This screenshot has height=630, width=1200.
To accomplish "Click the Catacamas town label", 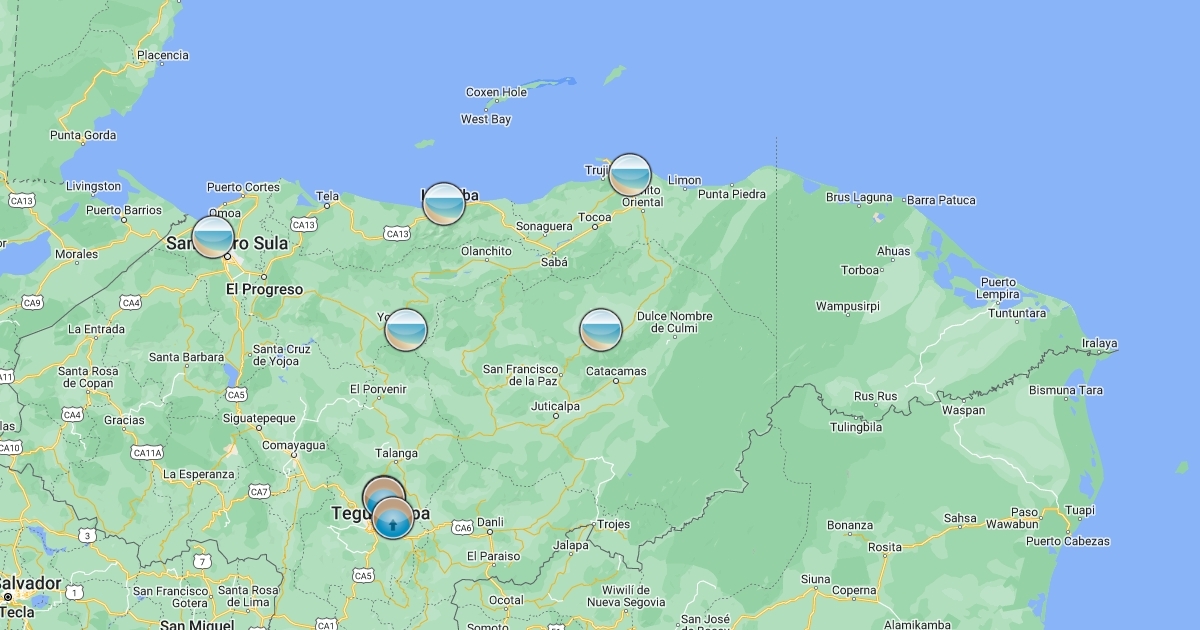I will pyautogui.click(x=616, y=371).
